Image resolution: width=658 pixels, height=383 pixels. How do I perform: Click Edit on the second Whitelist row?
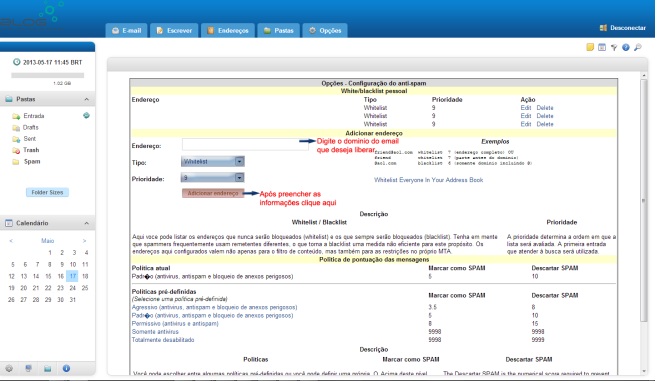526,116
